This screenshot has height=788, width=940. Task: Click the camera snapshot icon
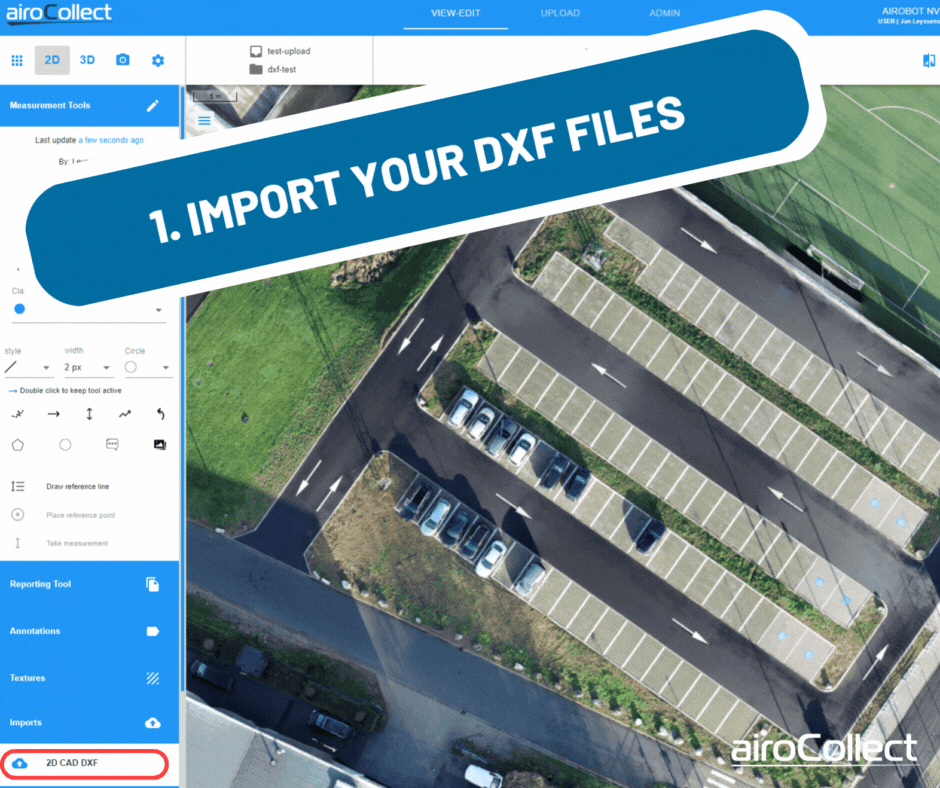click(122, 60)
